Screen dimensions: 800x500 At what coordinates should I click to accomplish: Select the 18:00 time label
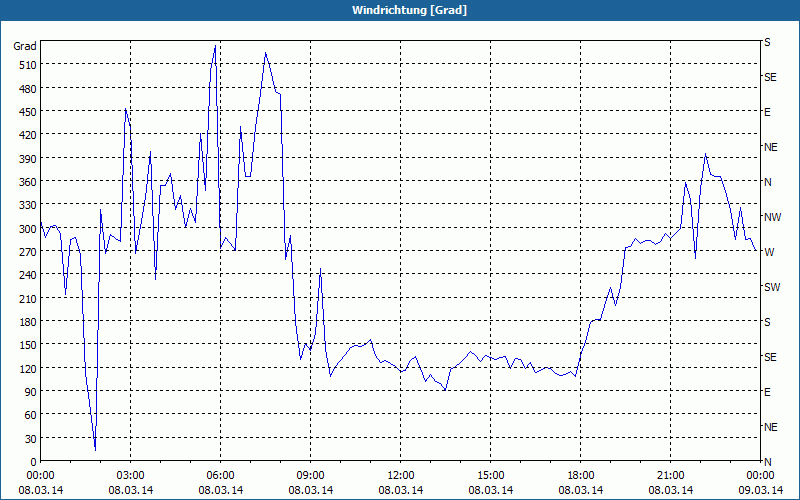(x=581, y=476)
